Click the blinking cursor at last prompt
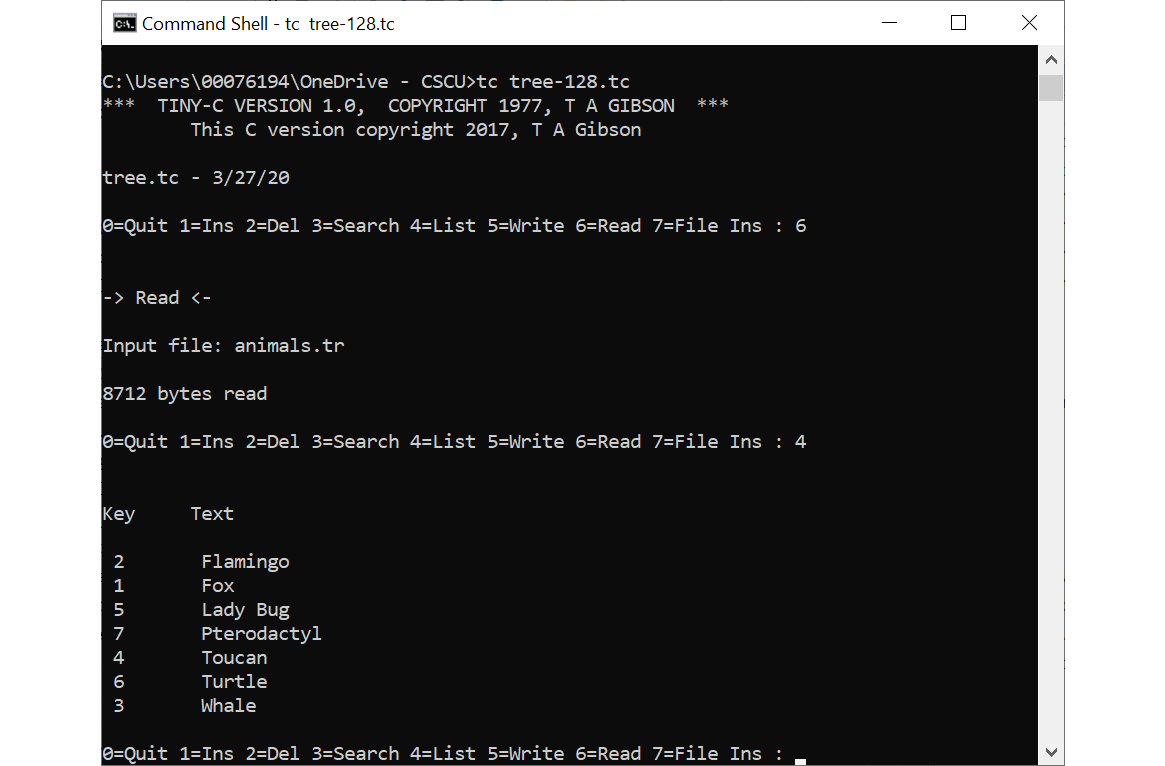 (x=800, y=761)
